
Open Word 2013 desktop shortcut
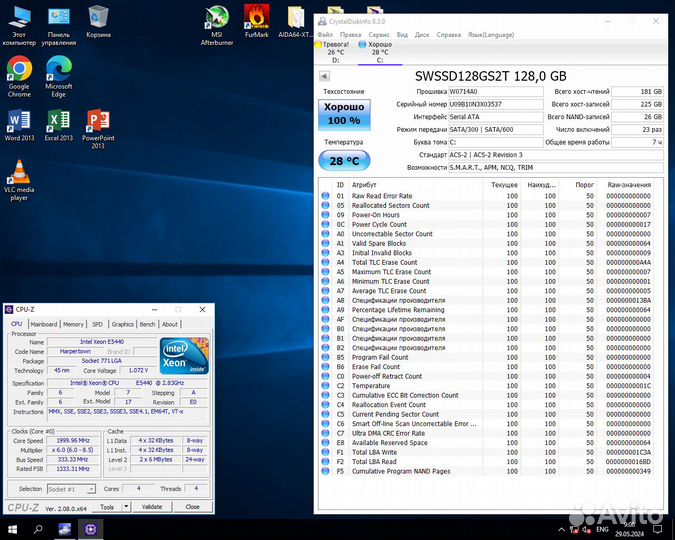pos(19,125)
